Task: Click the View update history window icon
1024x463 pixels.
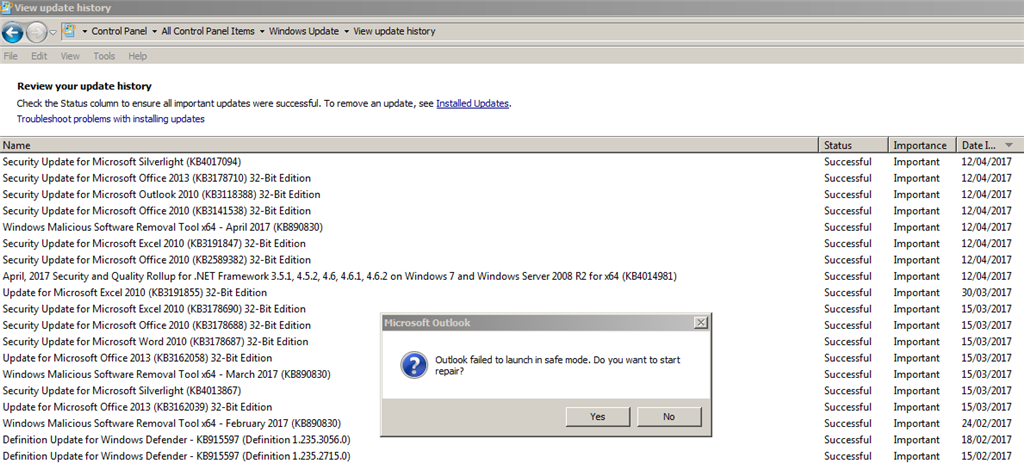Action: tap(7, 8)
